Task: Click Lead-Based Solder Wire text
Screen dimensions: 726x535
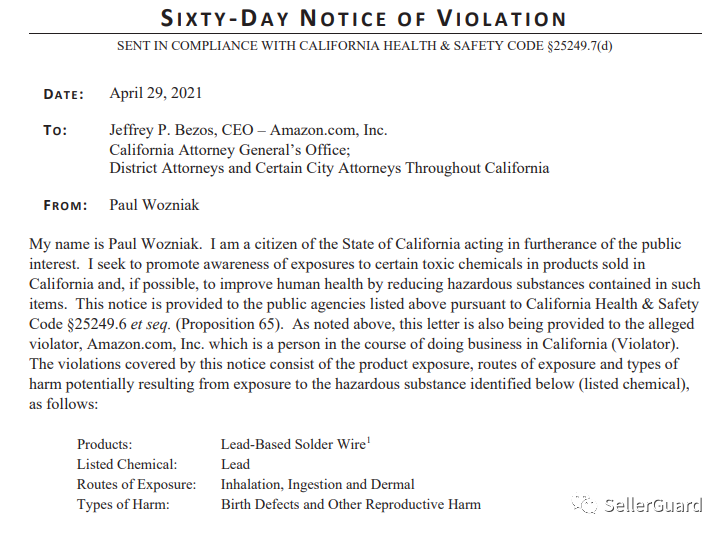Action: click(293, 444)
